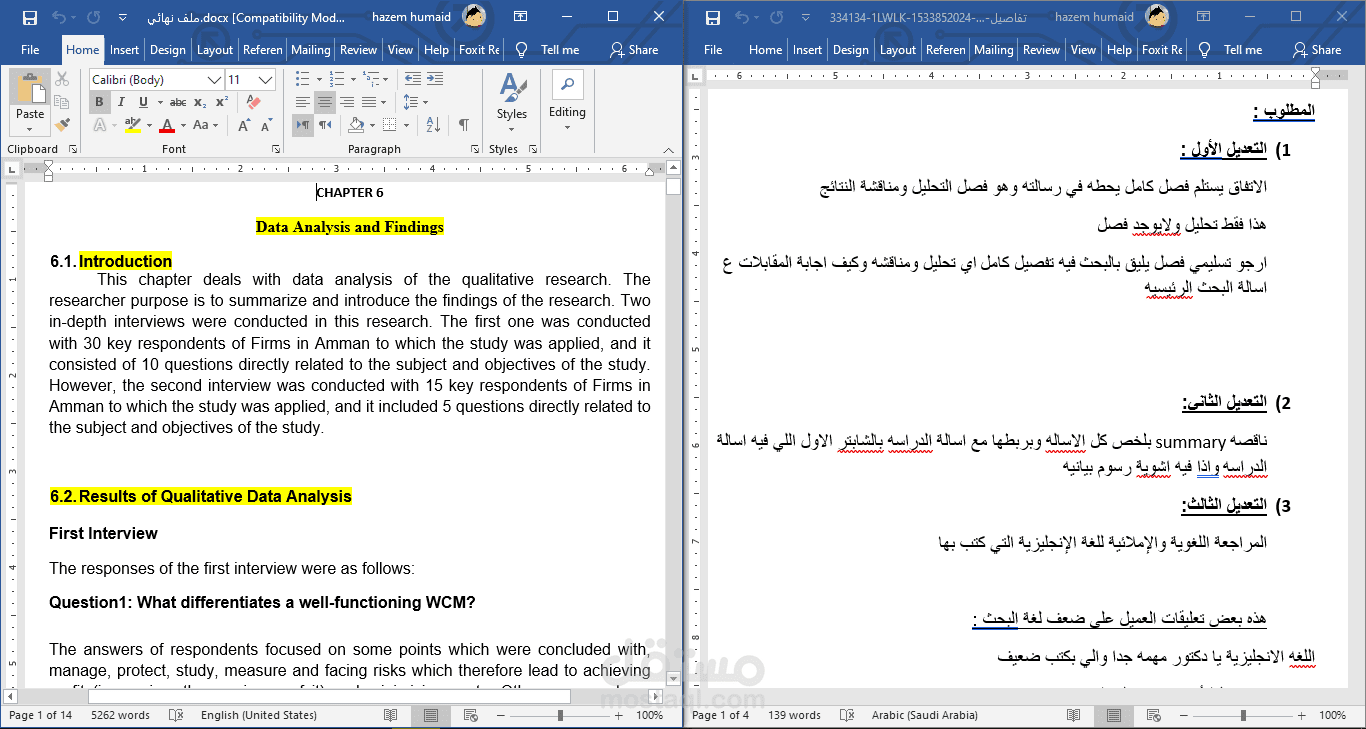Apply Subscript formatting

pos(200,102)
